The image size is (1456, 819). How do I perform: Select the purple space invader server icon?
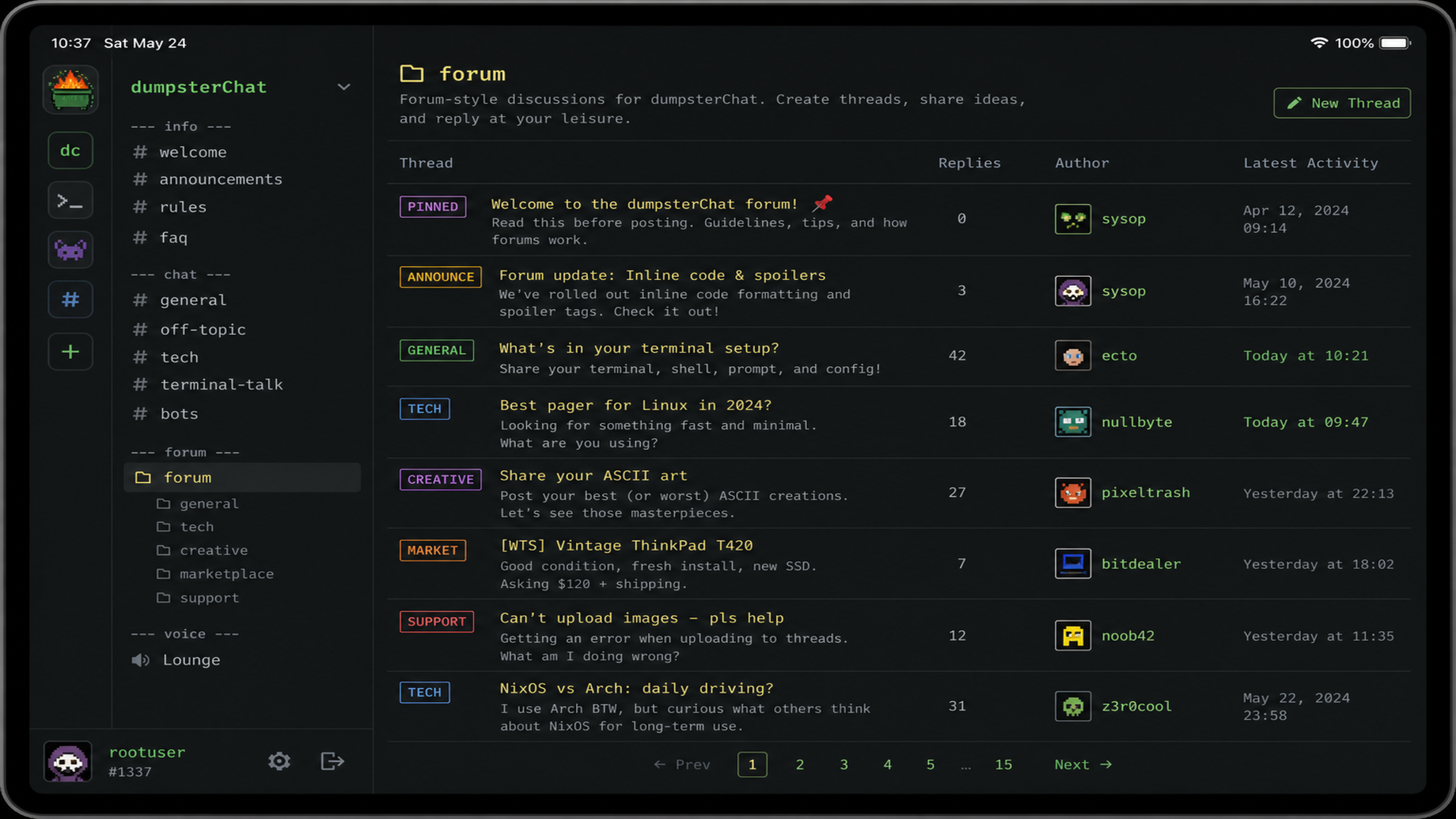coord(71,250)
